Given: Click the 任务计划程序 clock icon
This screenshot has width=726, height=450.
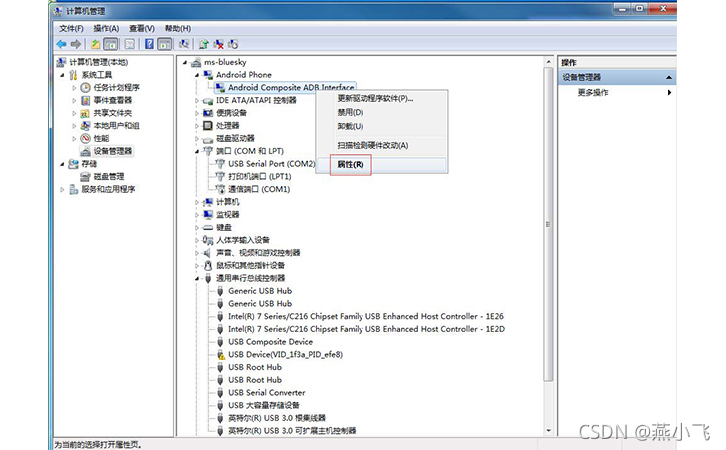Looking at the screenshot, I should [85, 88].
